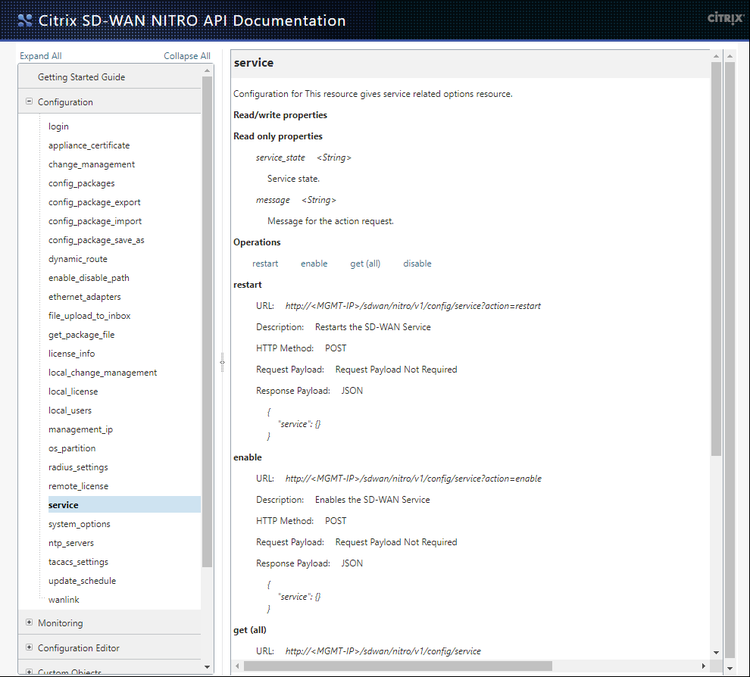Select appliance_certificate in the tree
This screenshot has height=677, width=750.
coord(89,145)
